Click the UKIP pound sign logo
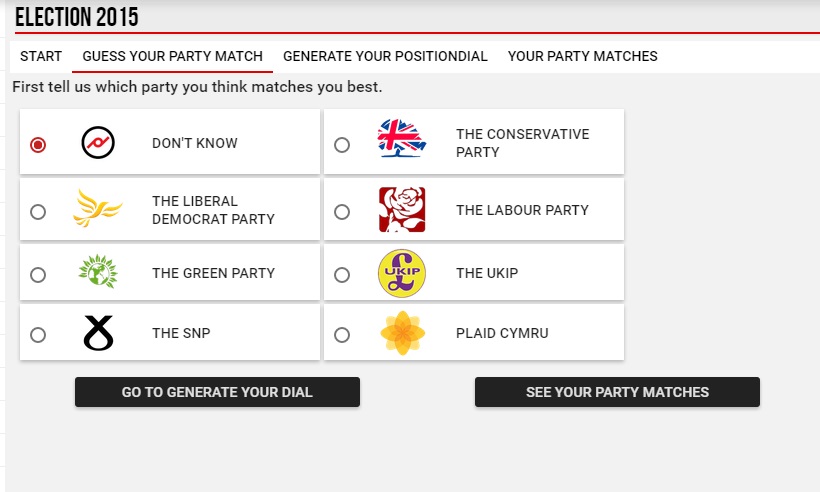 pos(402,273)
